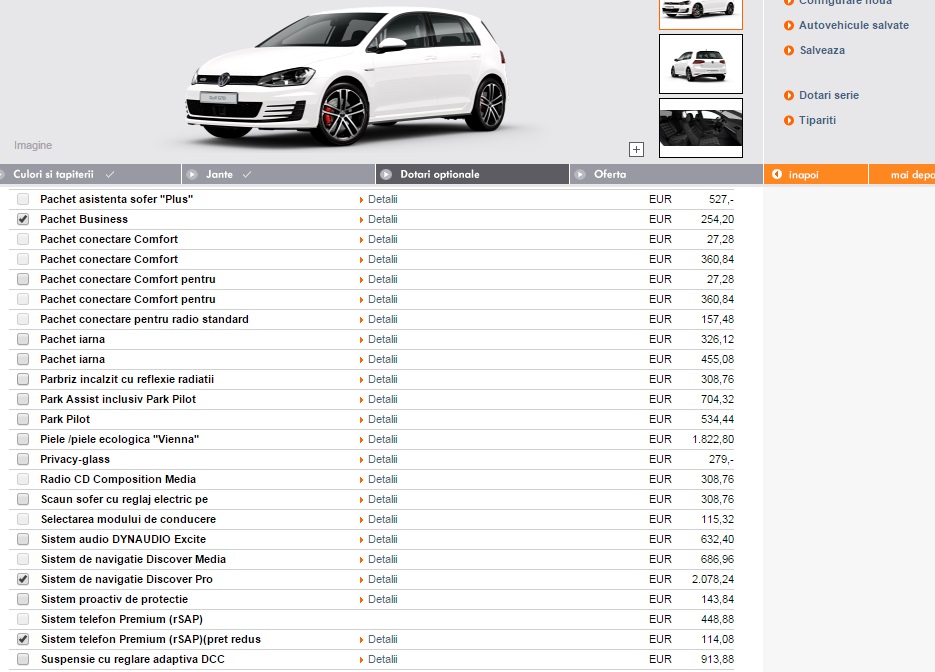Tick Pachet conectare Comfort pentru priced 27,28
This screenshot has height=672, width=935.
click(x=23, y=279)
